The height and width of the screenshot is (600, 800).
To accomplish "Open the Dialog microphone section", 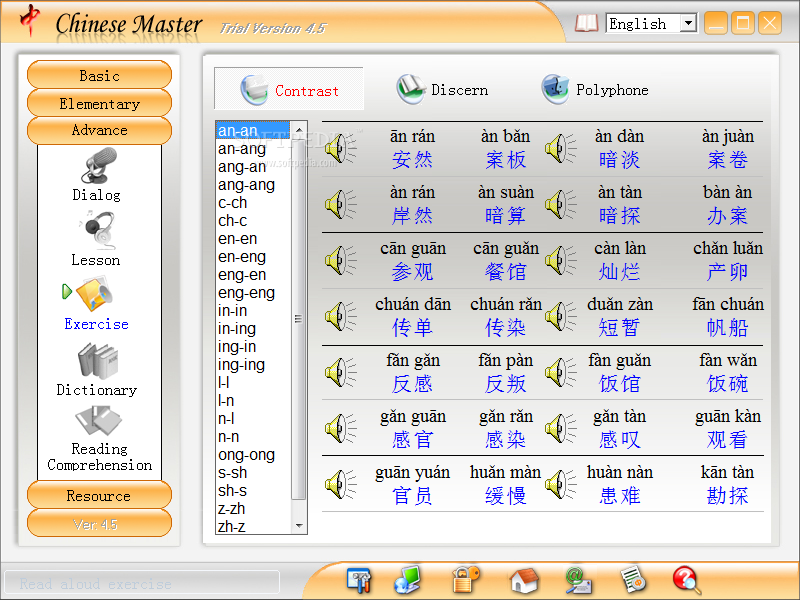I will 98,166.
